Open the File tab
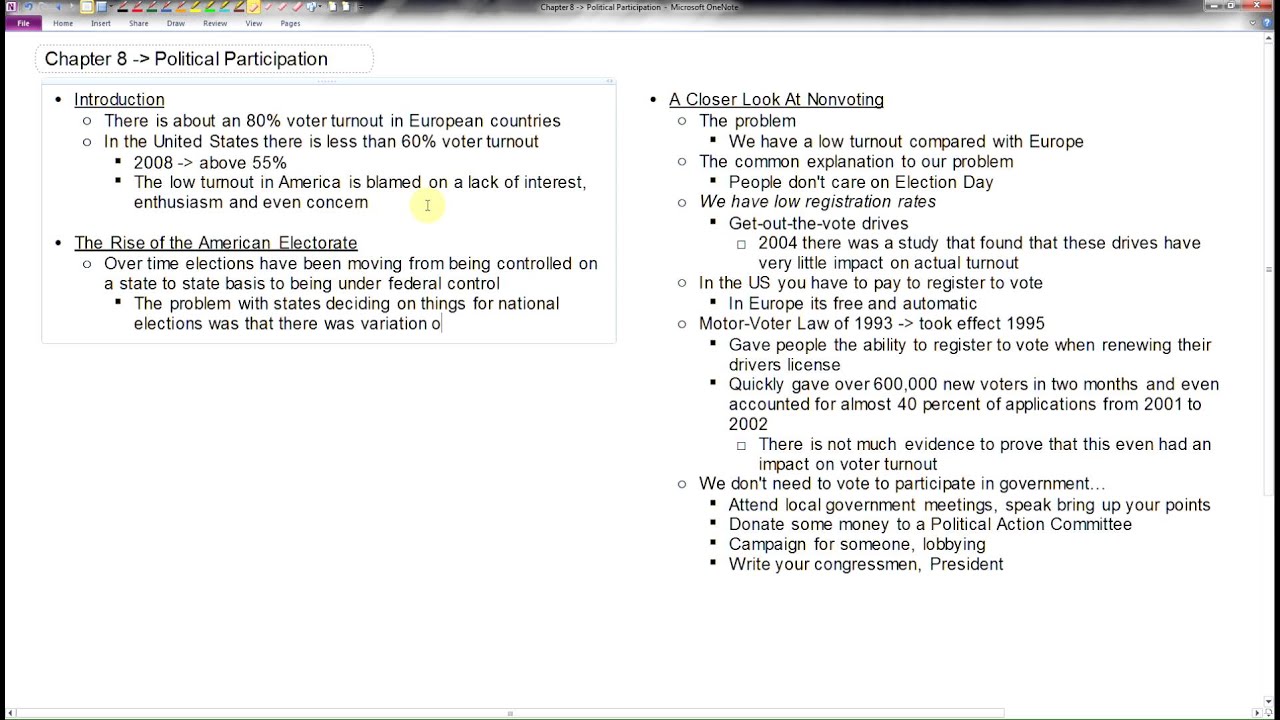Viewport: 1280px width, 720px height. (x=23, y=23)
